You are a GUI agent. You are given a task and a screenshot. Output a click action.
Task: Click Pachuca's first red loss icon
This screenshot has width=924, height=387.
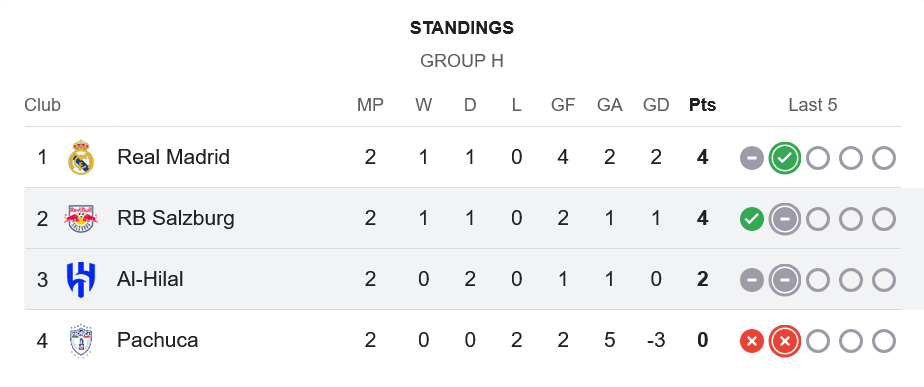752,341
